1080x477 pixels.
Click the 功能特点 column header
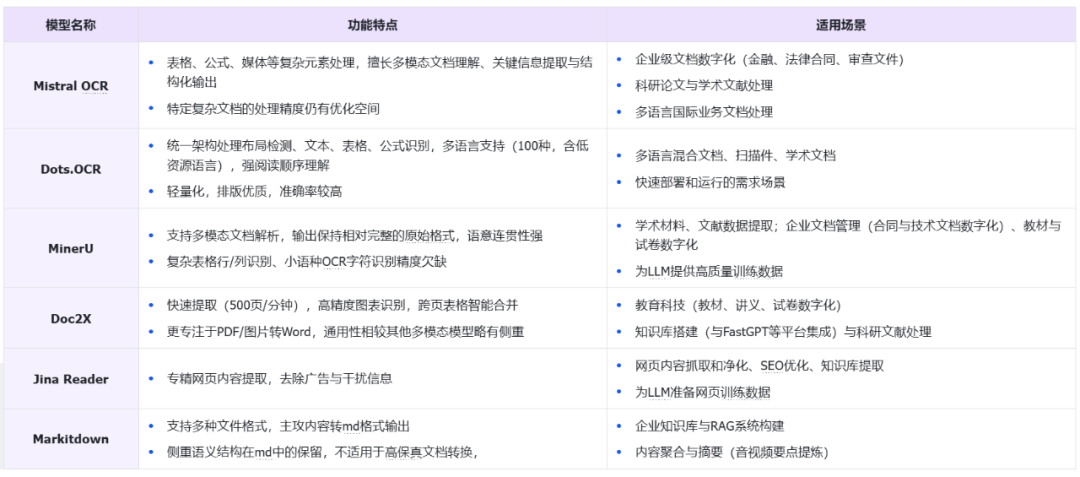(x=372, y=25)
